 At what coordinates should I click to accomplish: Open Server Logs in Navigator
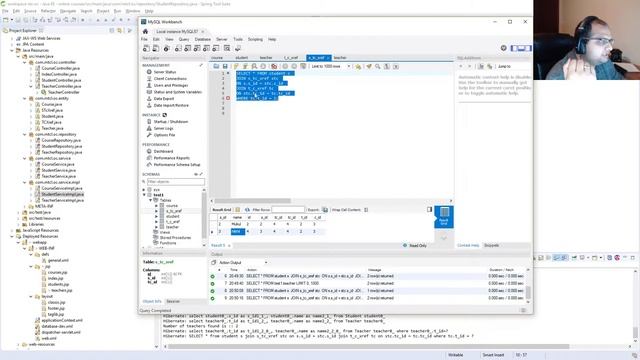(x=163, y=128)
